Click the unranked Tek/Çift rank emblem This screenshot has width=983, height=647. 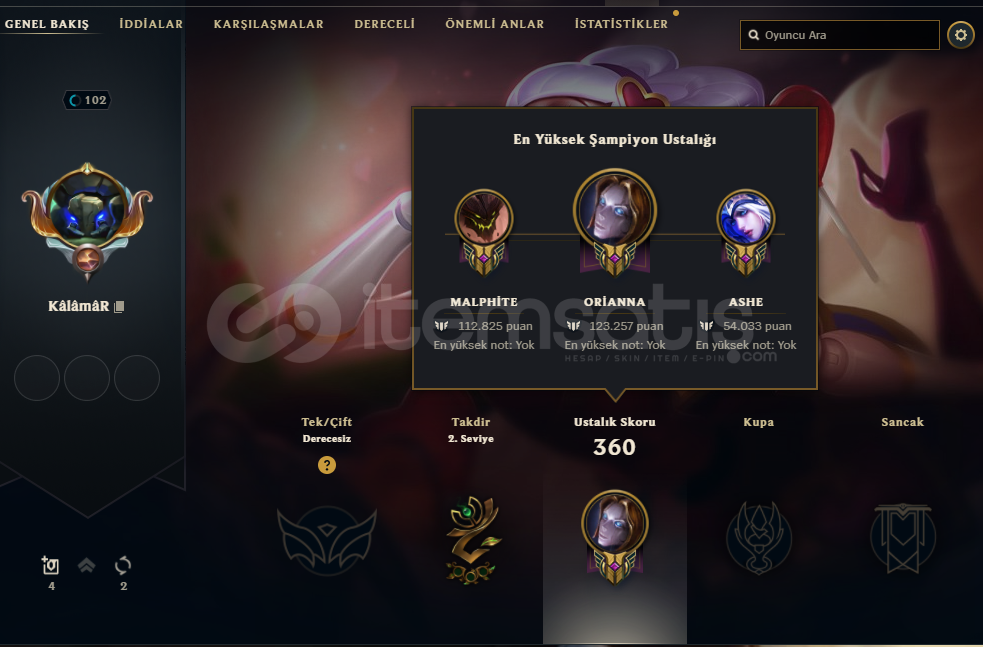click(327, 539)
